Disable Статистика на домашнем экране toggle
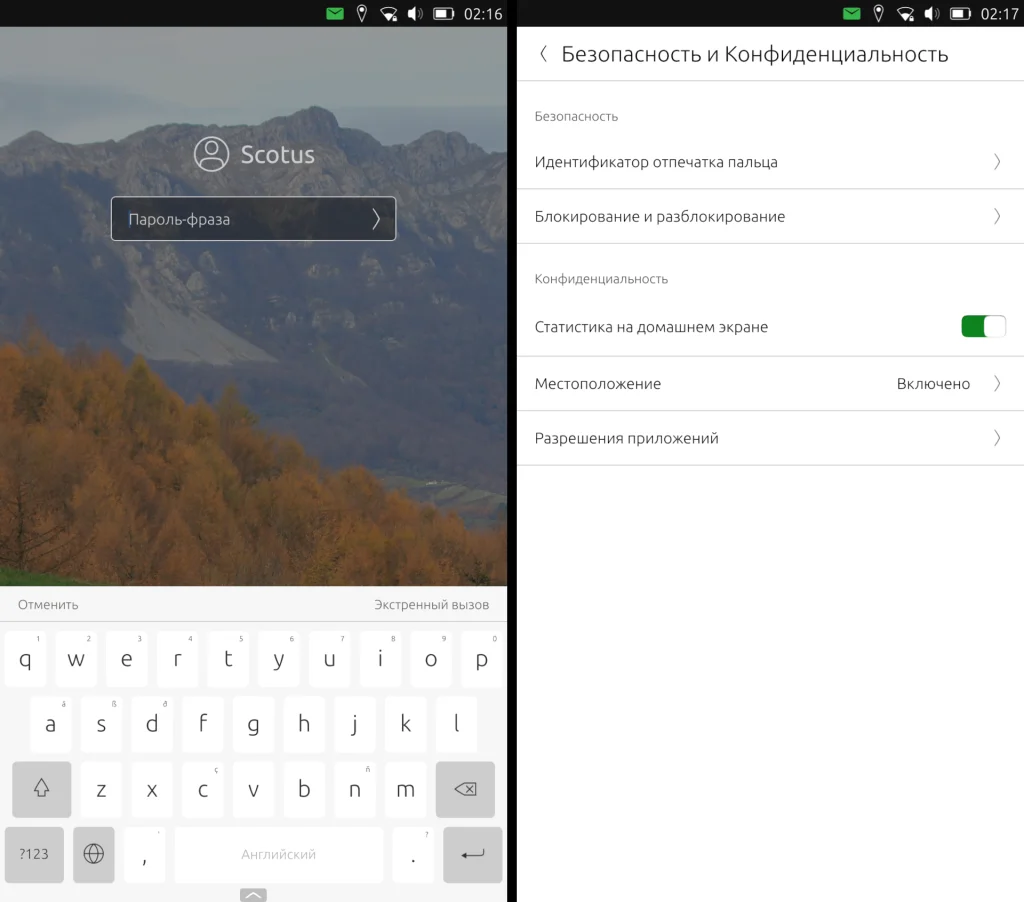 pyautogui.click(x=983, y=326)
